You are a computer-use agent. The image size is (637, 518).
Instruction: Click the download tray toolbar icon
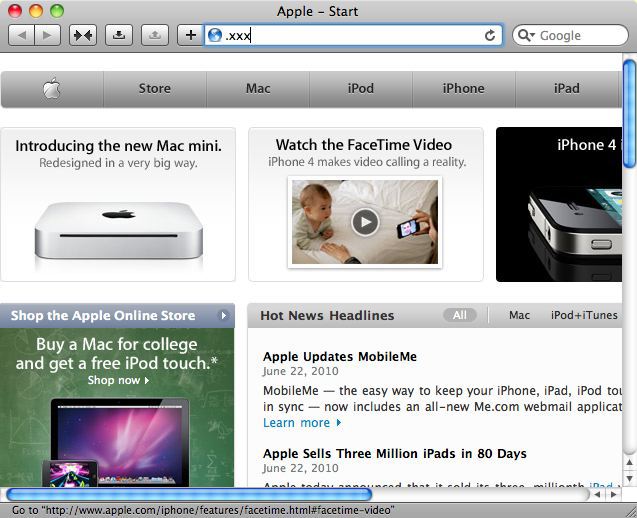pyautogui.click(x=119, y=35)
